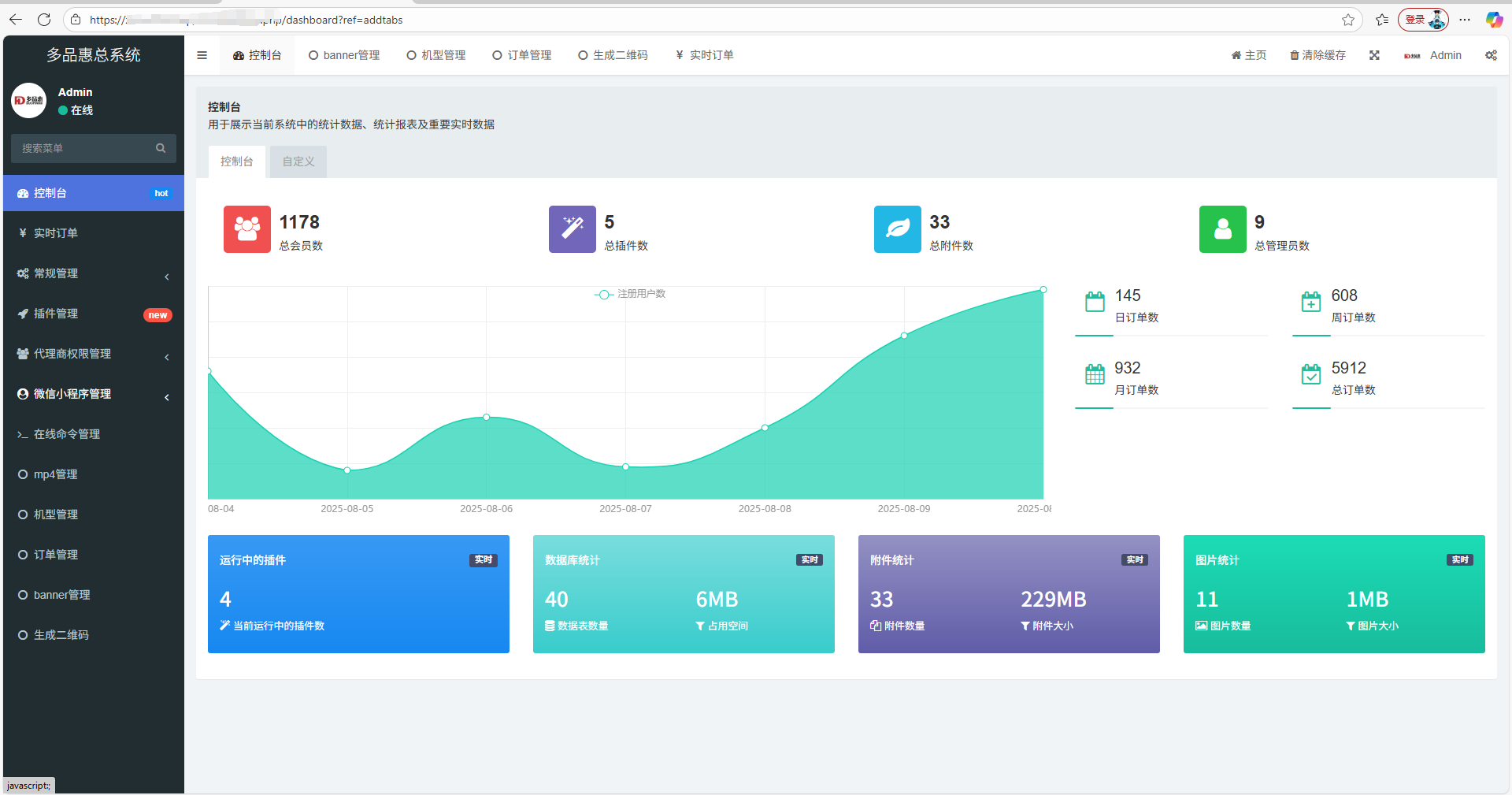Viewport: 1512px width, 795px height.
Task: Click the red 总会员数 members icon
Action: (246, 229)
